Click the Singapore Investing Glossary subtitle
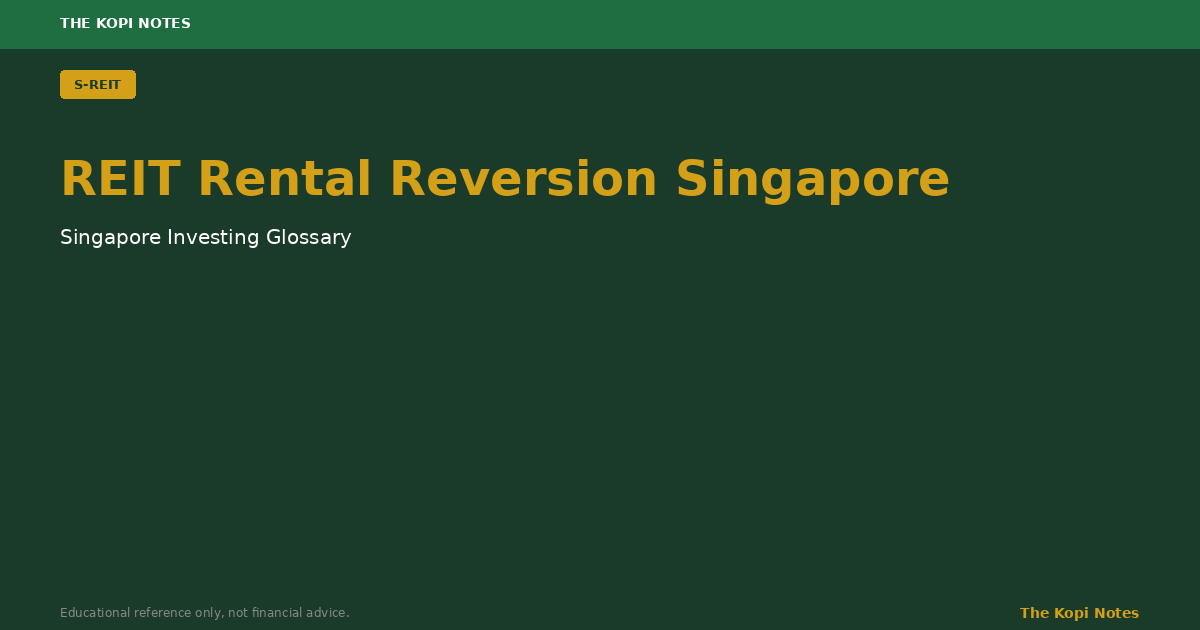The height and width of the screenshot is (630, 1200). [x=206, y=238]
